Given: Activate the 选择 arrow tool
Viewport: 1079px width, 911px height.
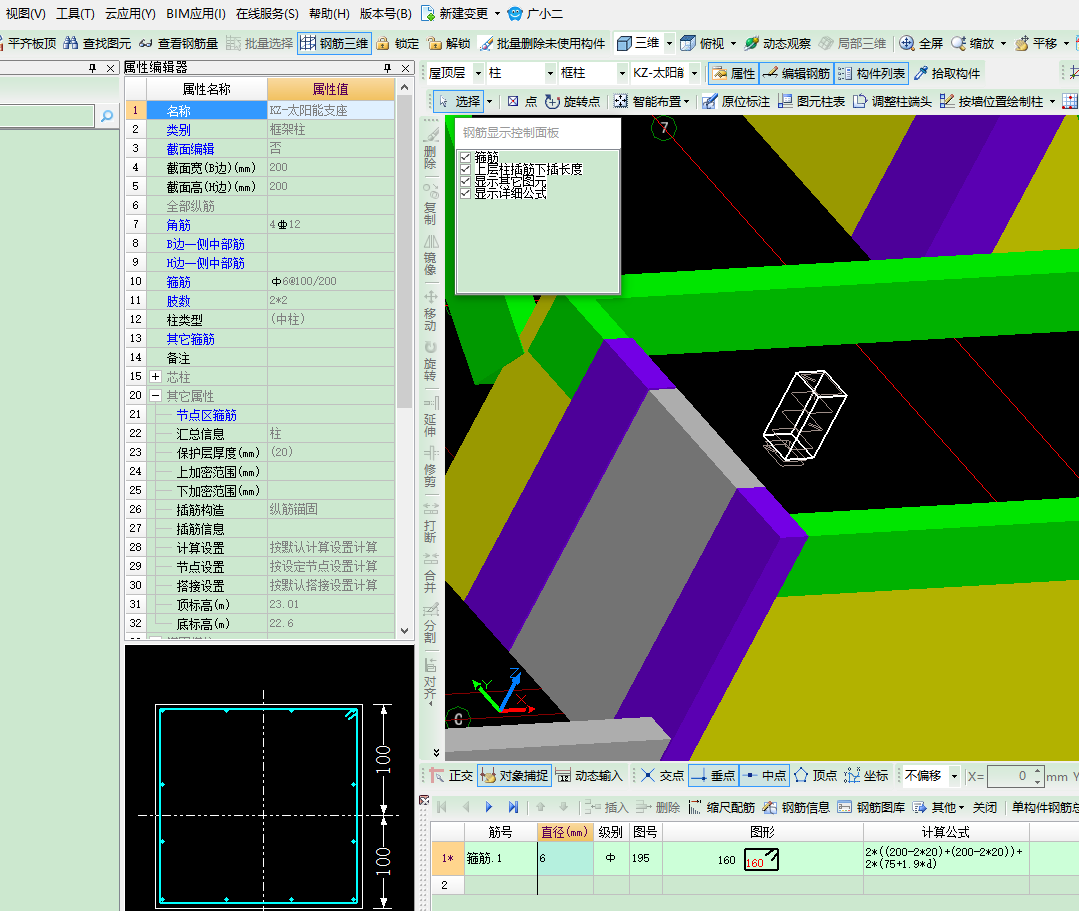Looking at the screenshot, I should [459, 101].
